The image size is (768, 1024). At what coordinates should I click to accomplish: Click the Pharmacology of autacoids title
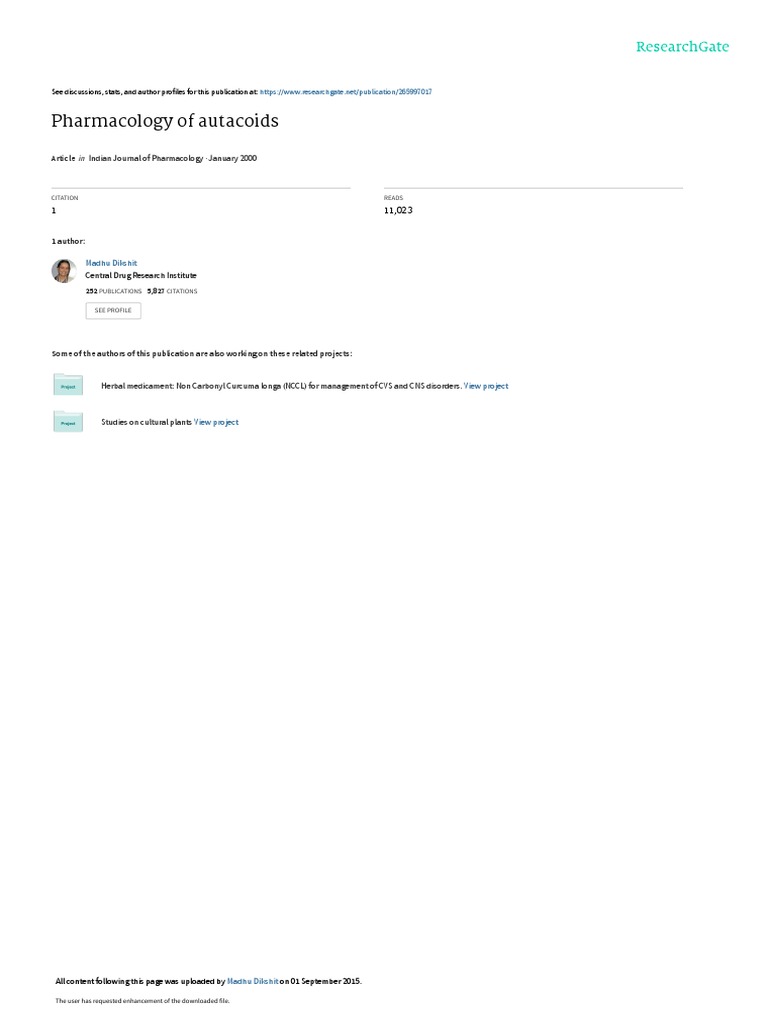click(165, 121)
